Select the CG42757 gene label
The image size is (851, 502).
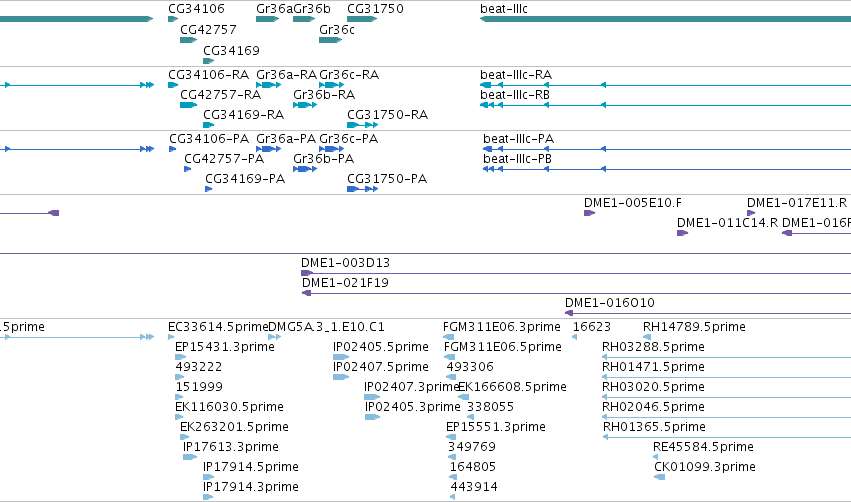coord(208,30)
